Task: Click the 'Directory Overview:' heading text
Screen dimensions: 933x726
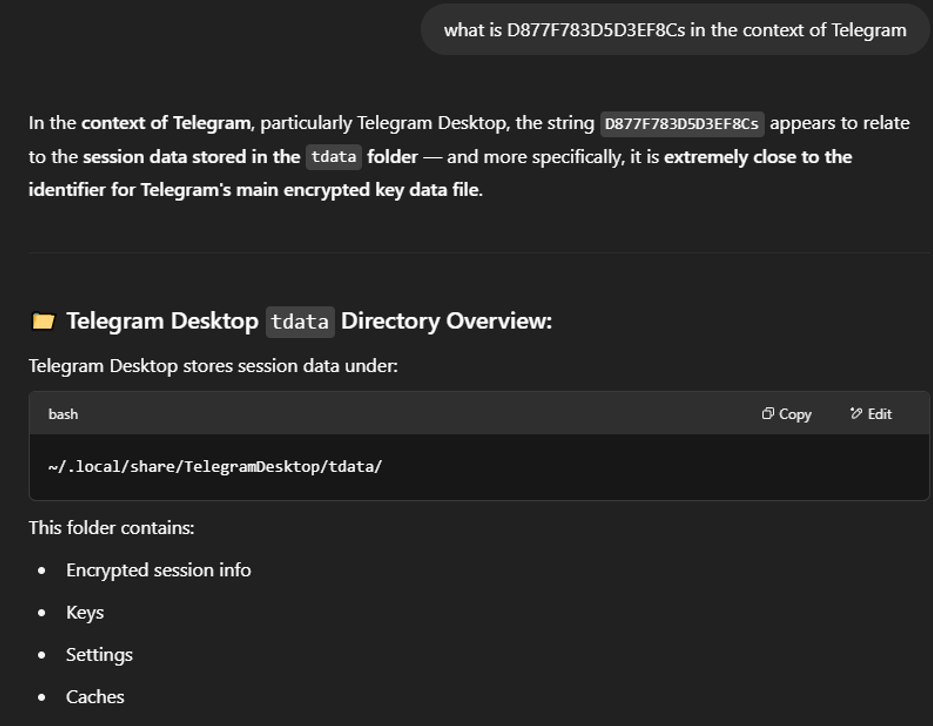Action: pyautogui.click(x=446, y=321)
